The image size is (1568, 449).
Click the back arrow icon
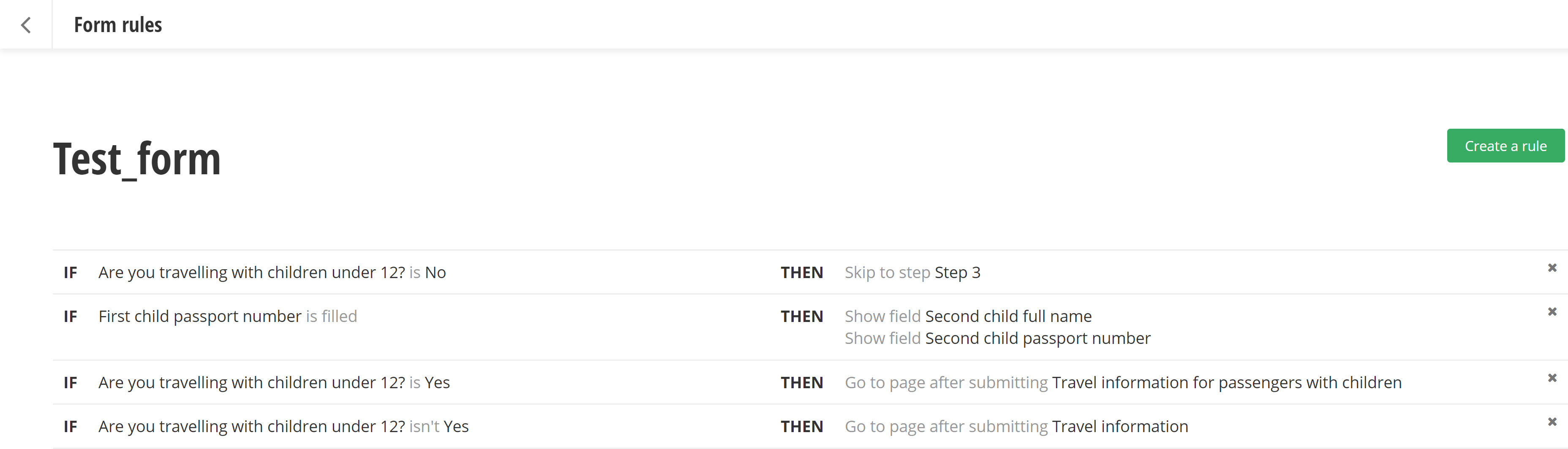click(x=26, y=25)
